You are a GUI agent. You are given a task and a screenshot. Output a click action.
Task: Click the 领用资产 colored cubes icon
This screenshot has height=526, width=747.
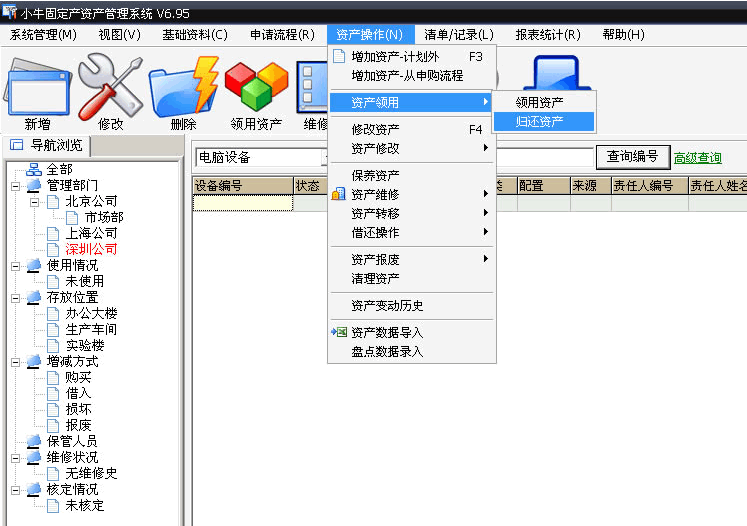point(256,86)
